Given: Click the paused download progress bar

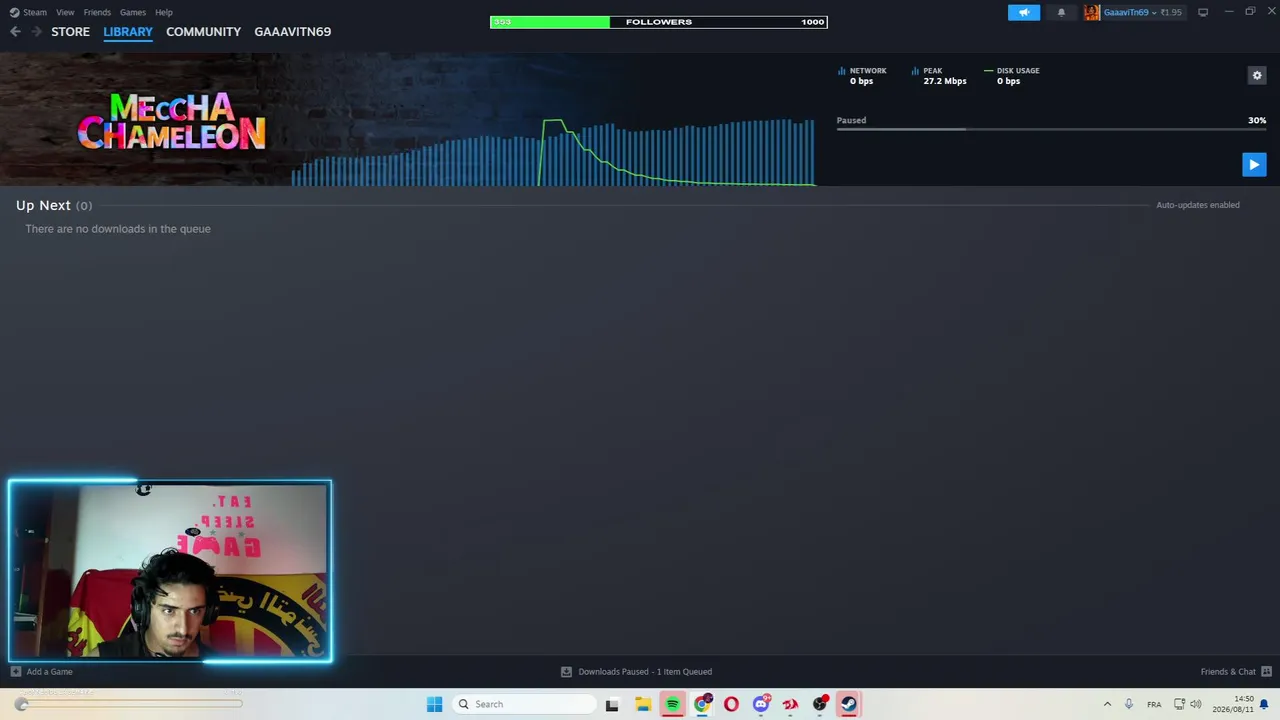Looking at the screenshot, I should coord(1051,129).
